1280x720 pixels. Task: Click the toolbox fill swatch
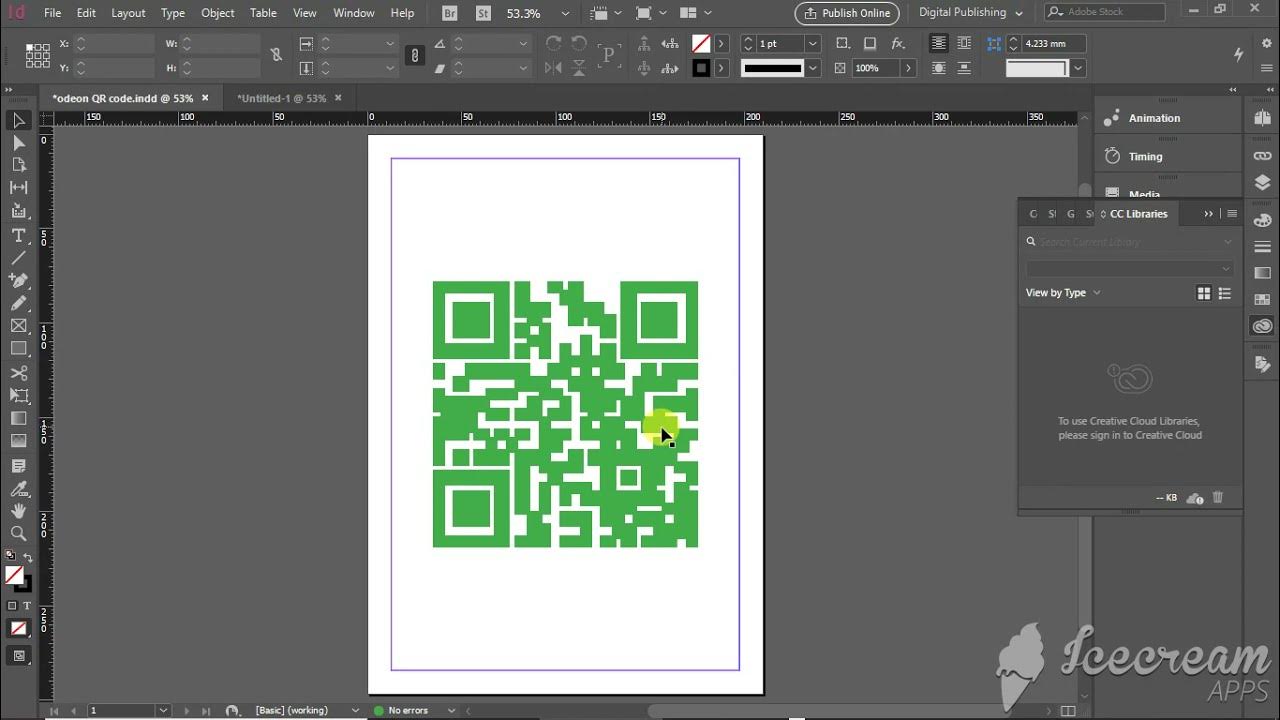click(15, 575)
